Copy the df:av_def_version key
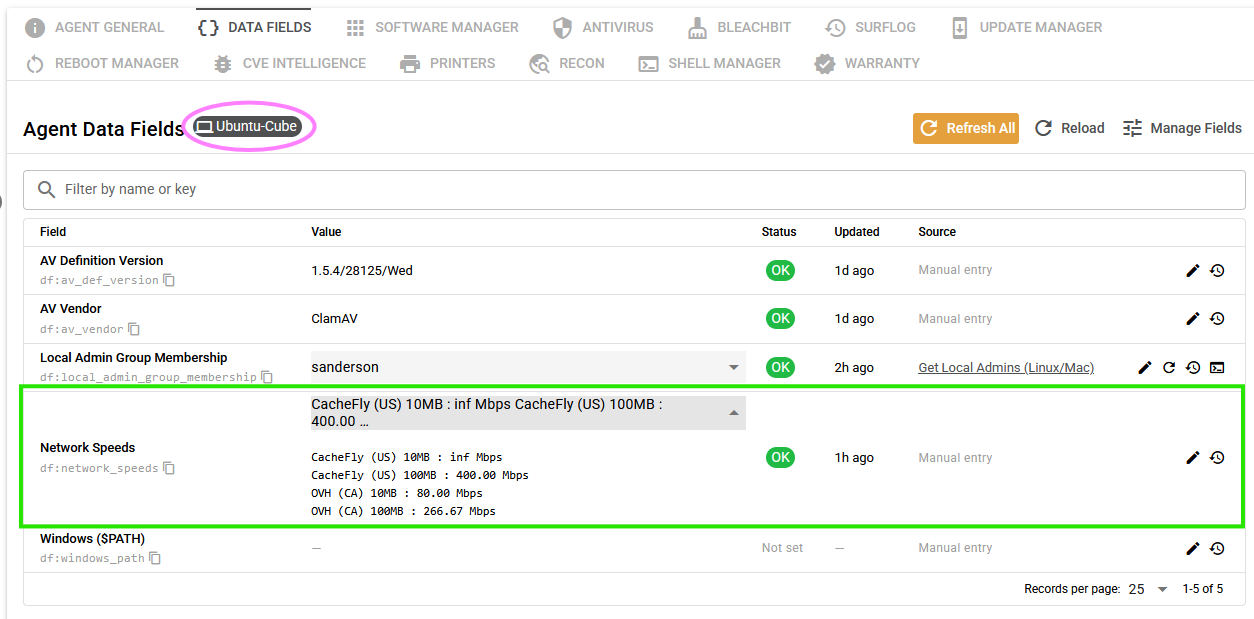This screenshot has width=1254, height=619. click(169, 280)
